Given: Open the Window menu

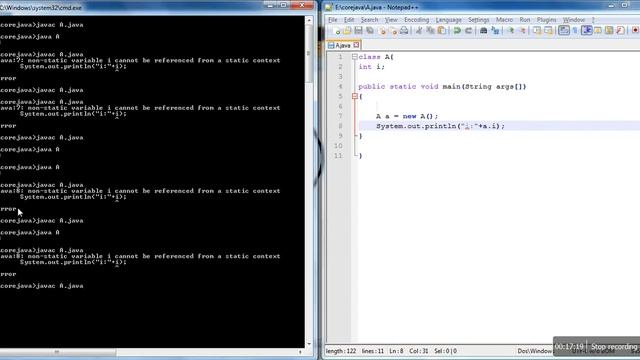Looking at the screenshot, I should point(574,20).
